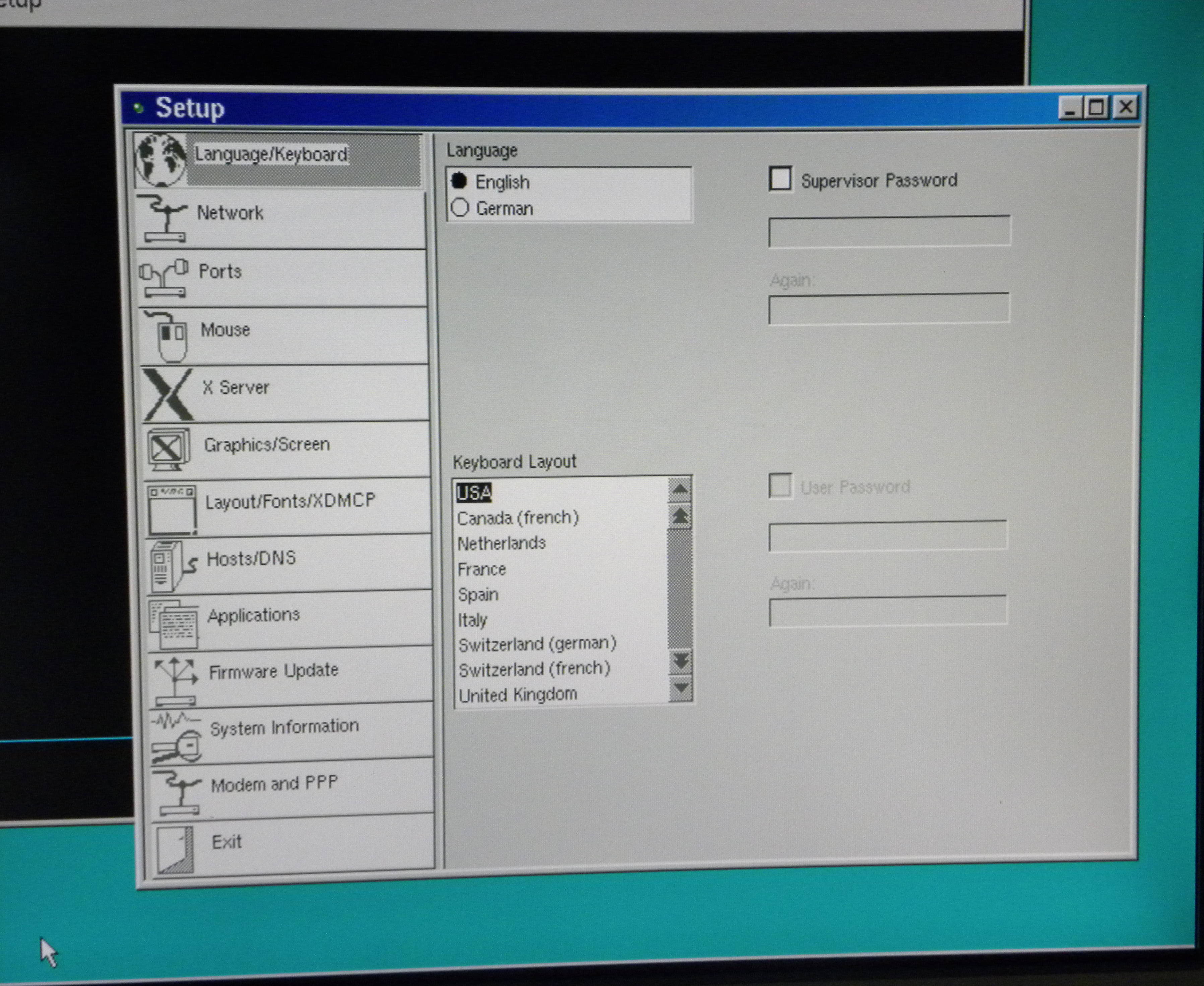Select the English language radio button
Image resolution: width=1204 pixels, height=986 pixels.
(459, 181)
